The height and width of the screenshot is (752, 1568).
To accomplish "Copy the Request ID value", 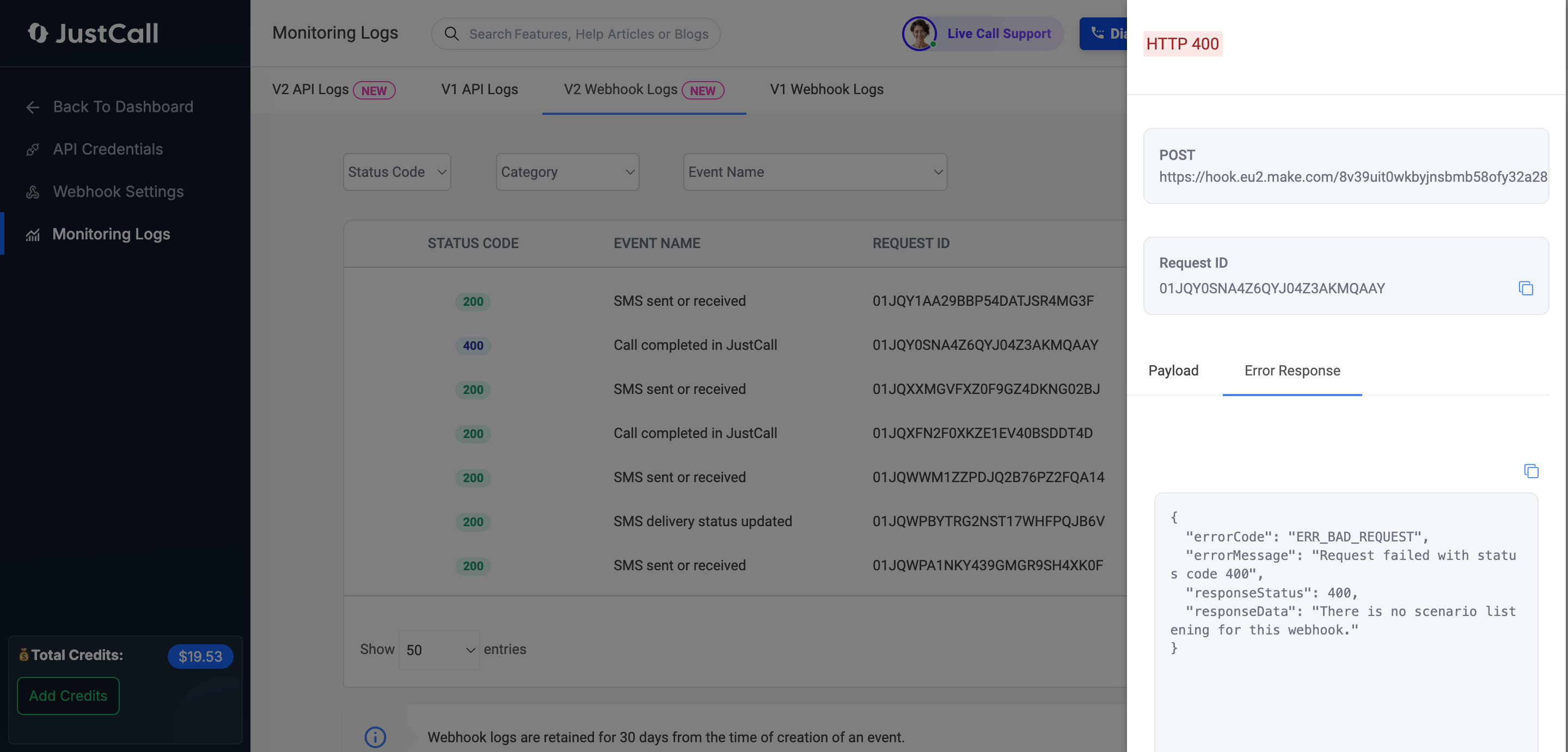I will (1525, 288).
